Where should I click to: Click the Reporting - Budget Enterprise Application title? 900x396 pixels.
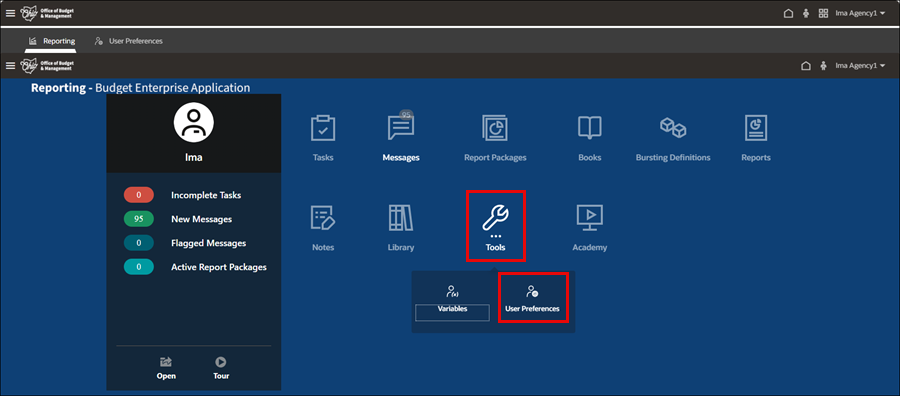[x=141, y=88]
